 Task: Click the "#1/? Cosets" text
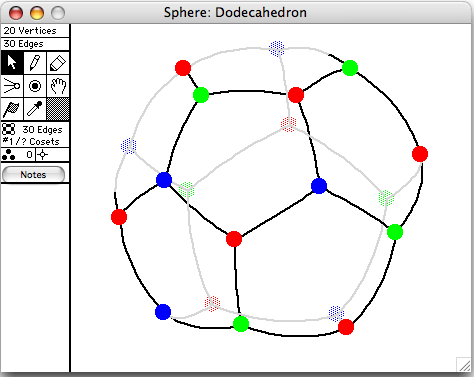(31, 142)
